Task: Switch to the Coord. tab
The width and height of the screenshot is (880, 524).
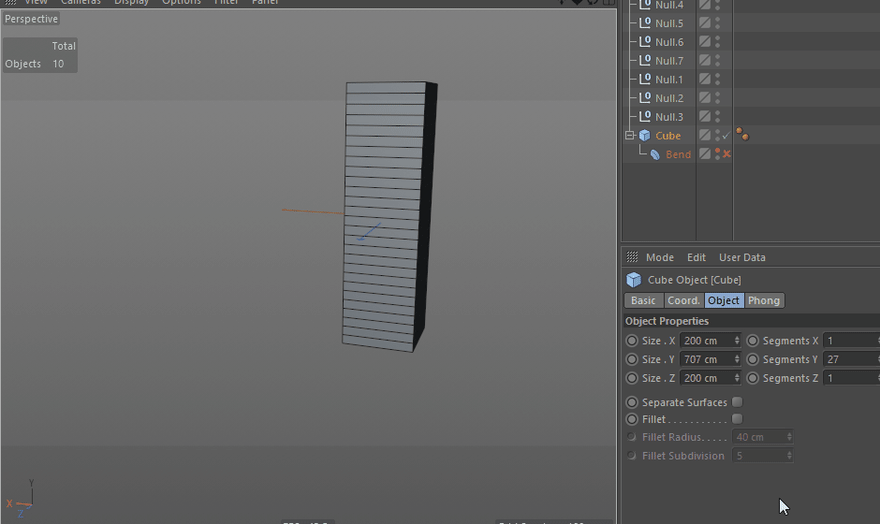Action: [x=684, y=301]
